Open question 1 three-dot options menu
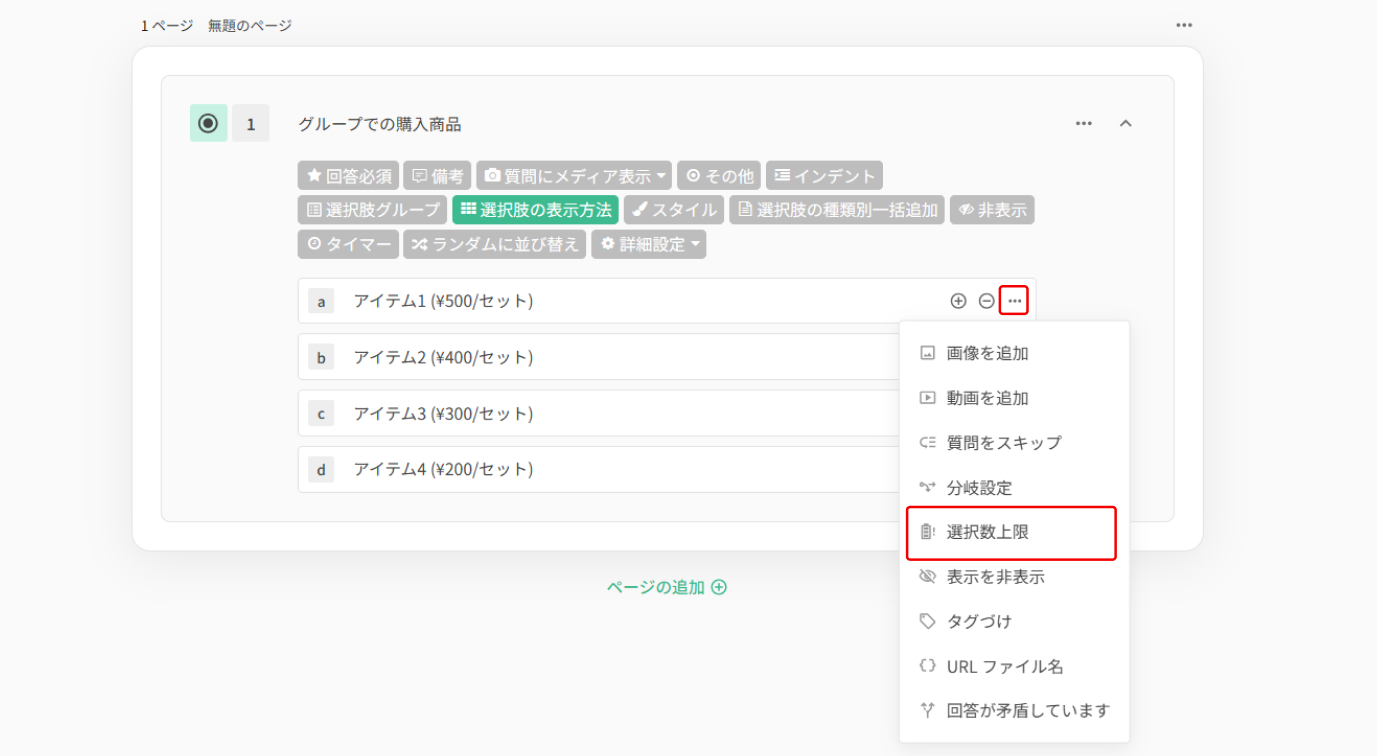1377x756 pixels. [x=1084, y=123]
